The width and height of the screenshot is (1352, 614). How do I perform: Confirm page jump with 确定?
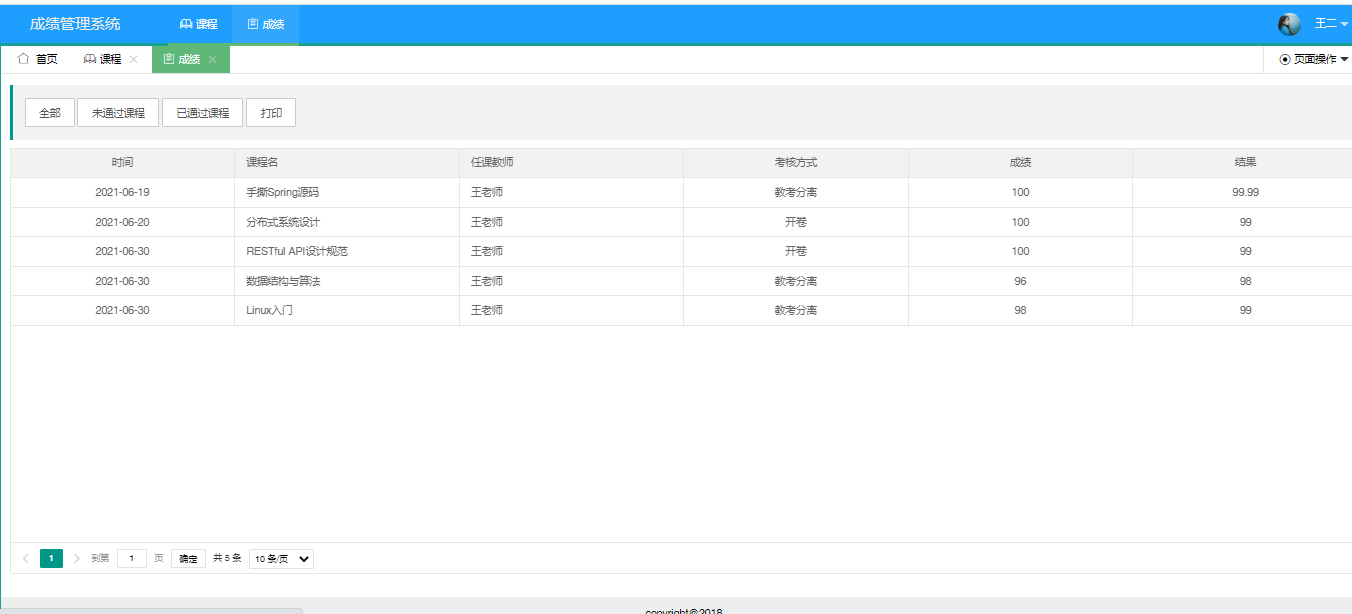188,559
